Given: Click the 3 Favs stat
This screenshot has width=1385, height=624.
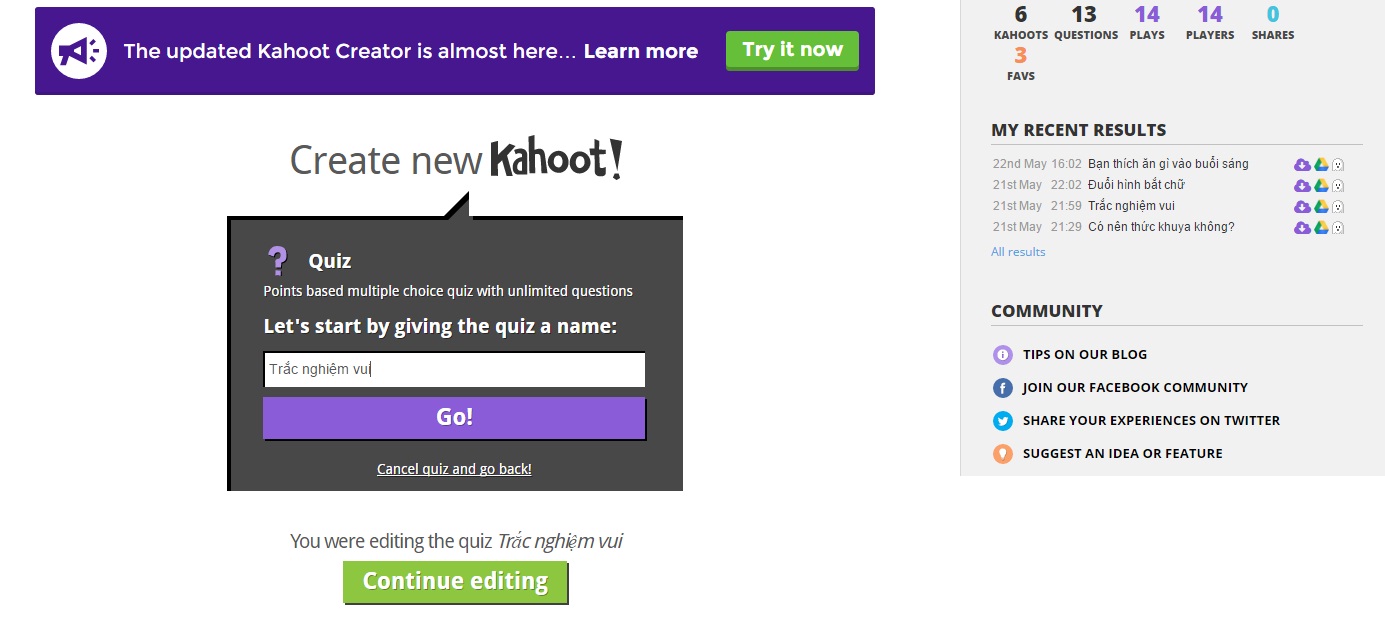Looking at the screenshot, I should tap(1021, 64).
